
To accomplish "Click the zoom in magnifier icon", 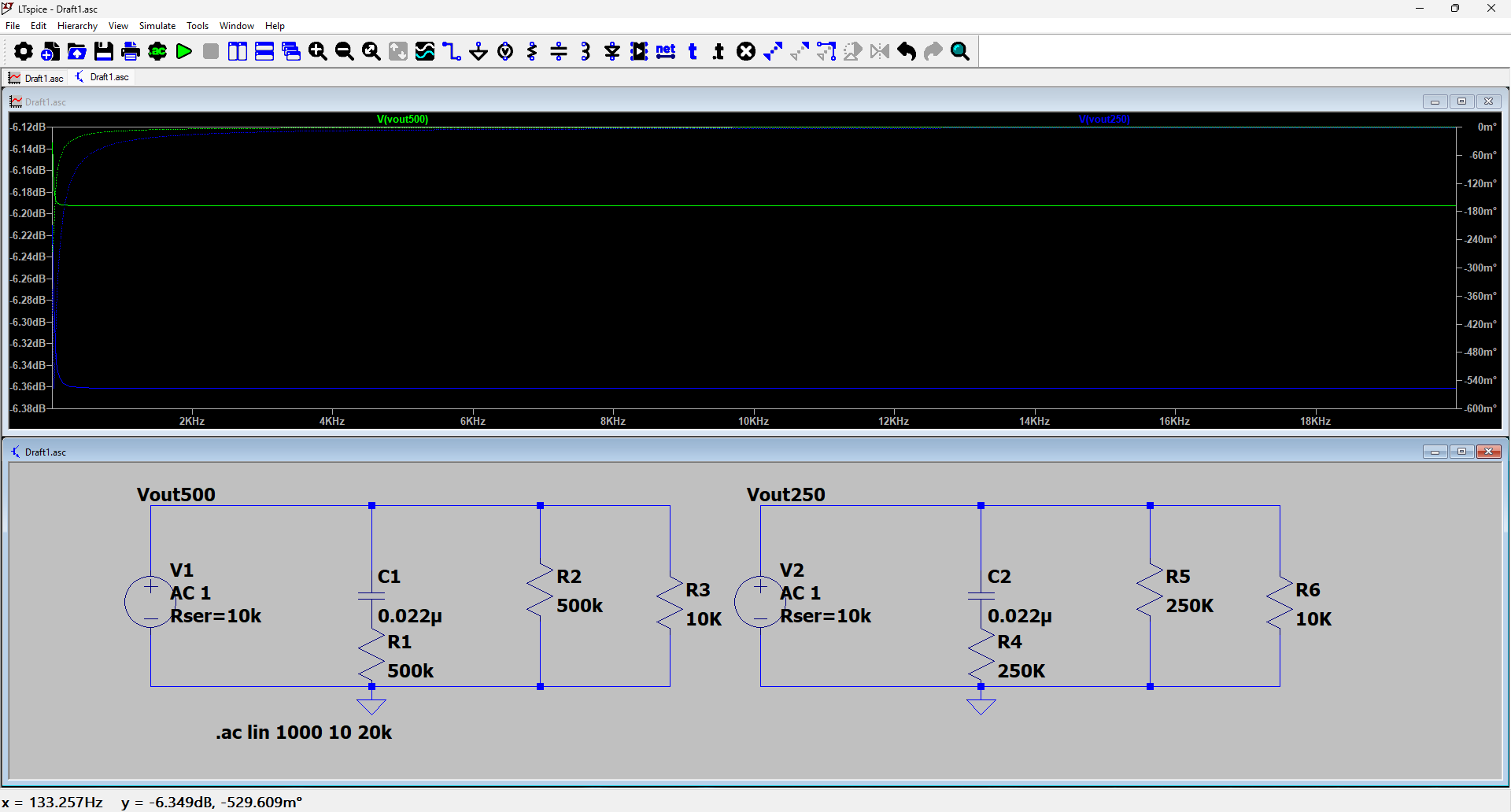I will click(318, 52).
